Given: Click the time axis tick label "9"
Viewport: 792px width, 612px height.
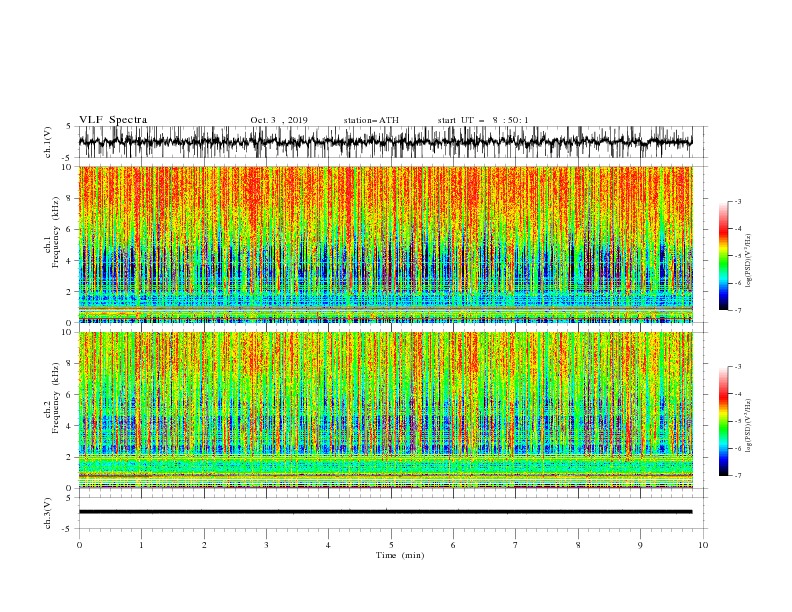Looking at the screenshot, I should (x=640, y=545).
